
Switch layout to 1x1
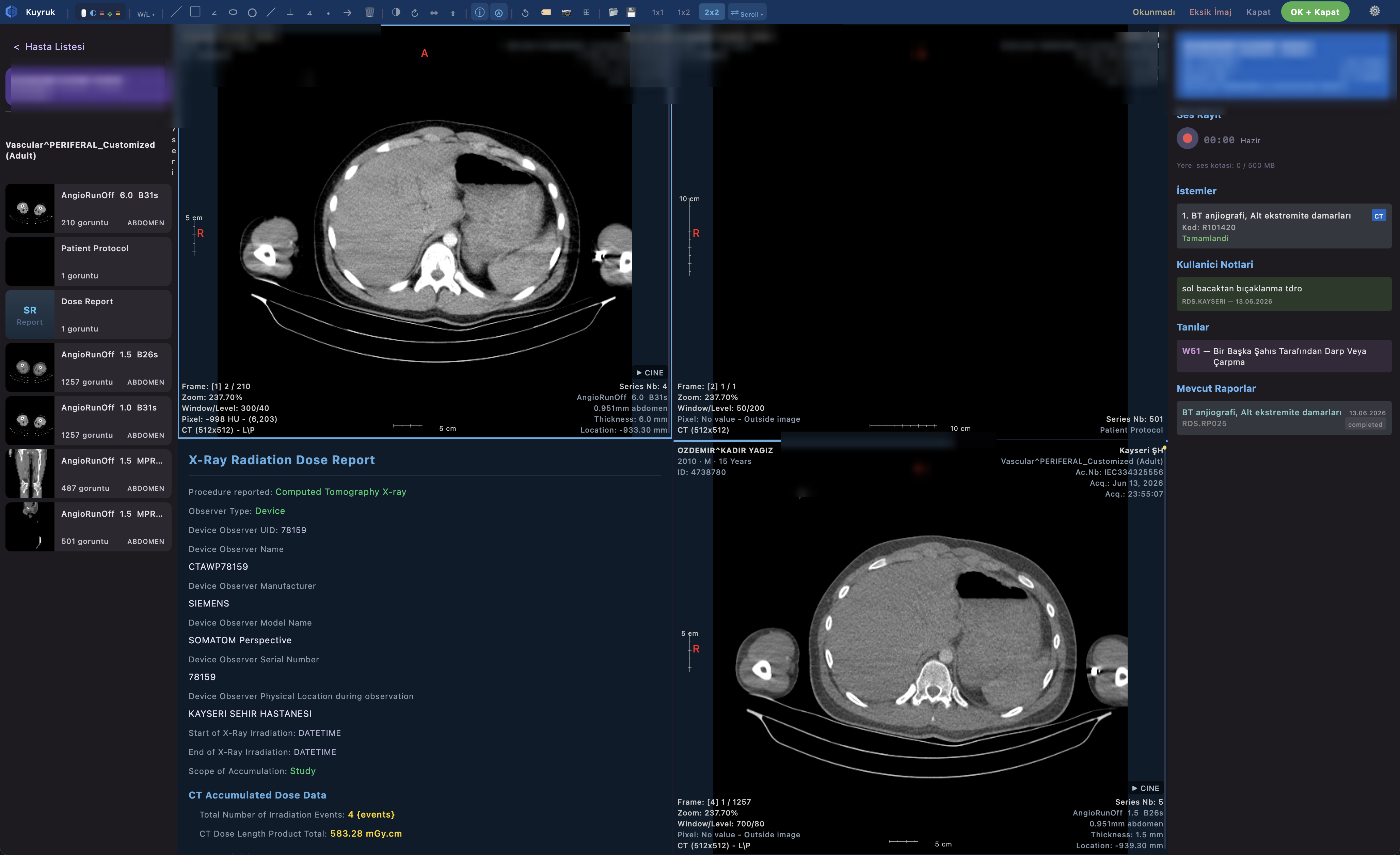click(x=657, y=12)
